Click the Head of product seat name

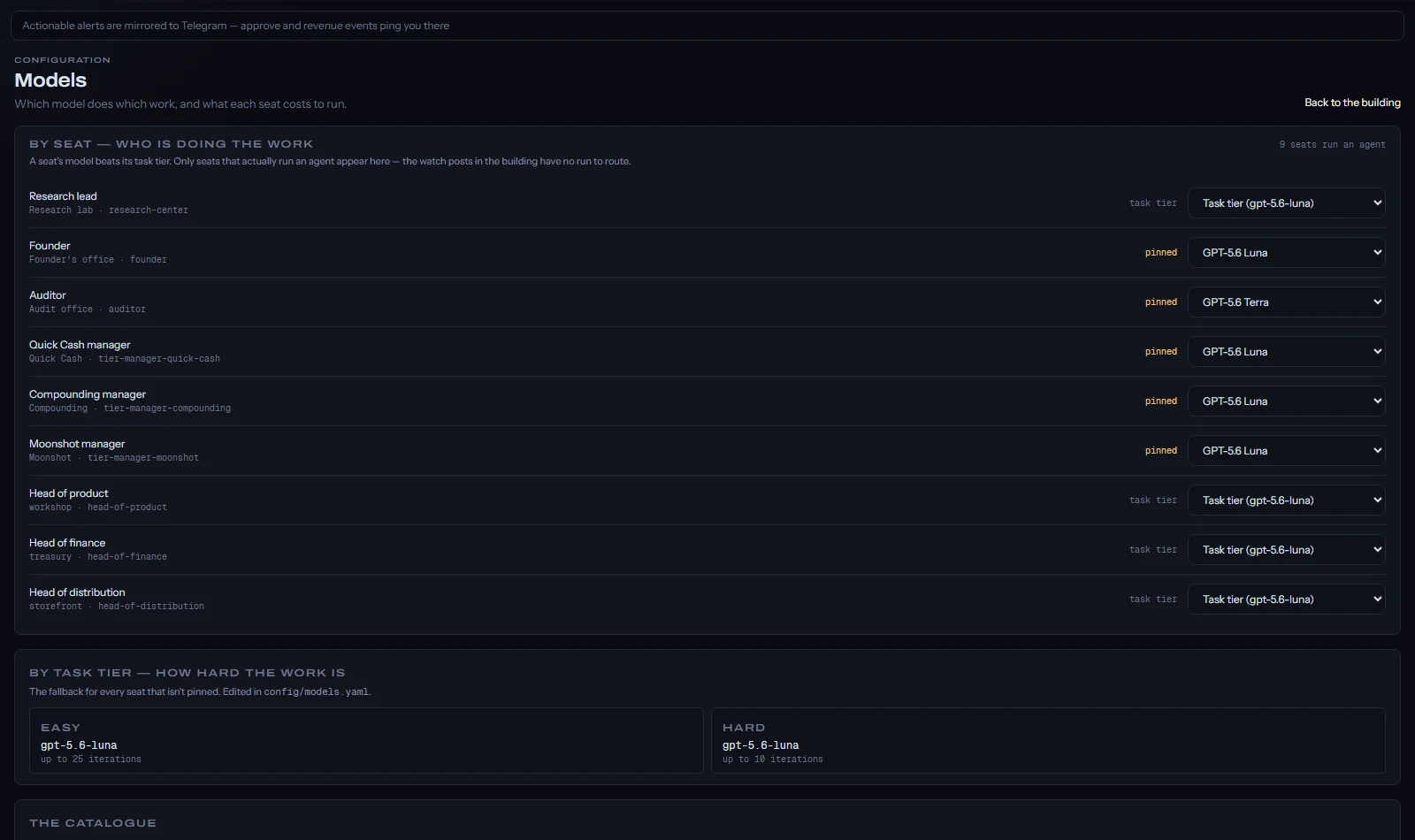69,493
